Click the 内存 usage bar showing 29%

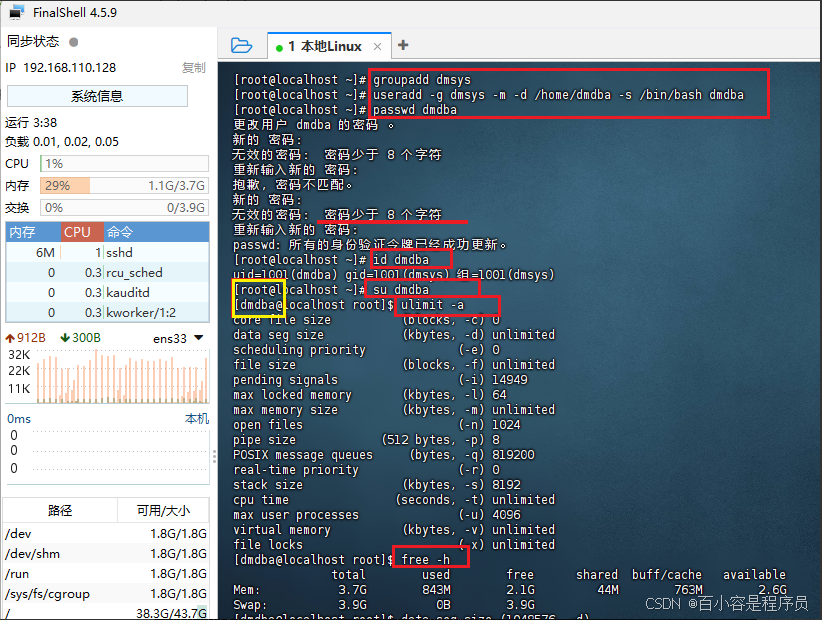(125, 186)
